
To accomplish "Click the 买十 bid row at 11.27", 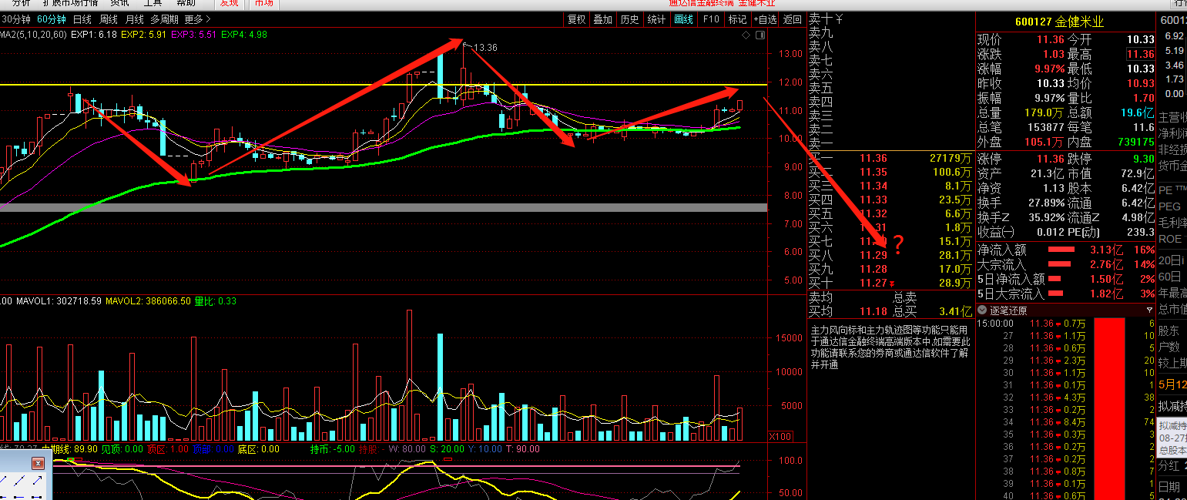I will [x=890, y=283].
